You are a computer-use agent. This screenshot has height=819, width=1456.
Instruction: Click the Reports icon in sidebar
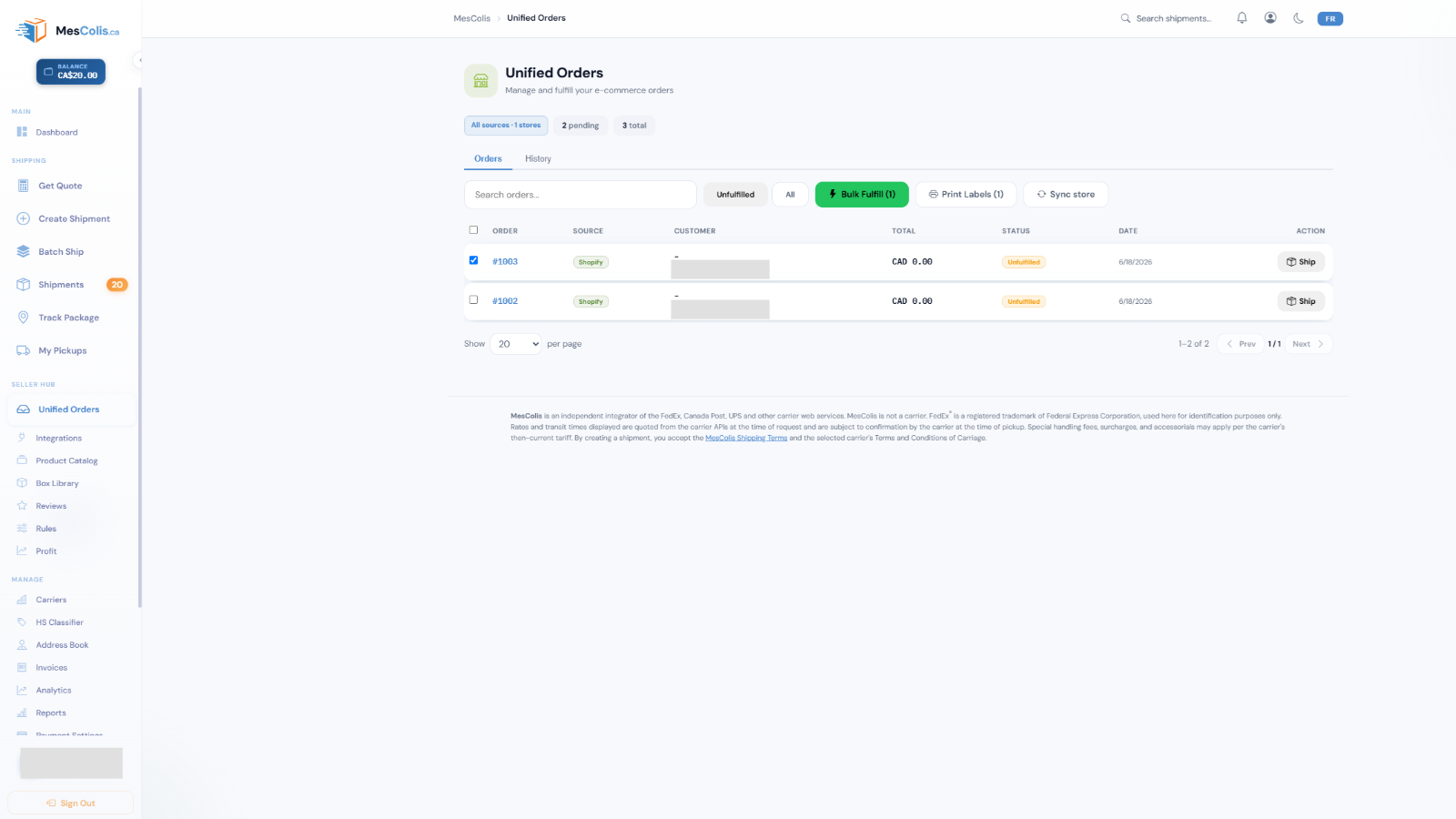pos(22,713)
